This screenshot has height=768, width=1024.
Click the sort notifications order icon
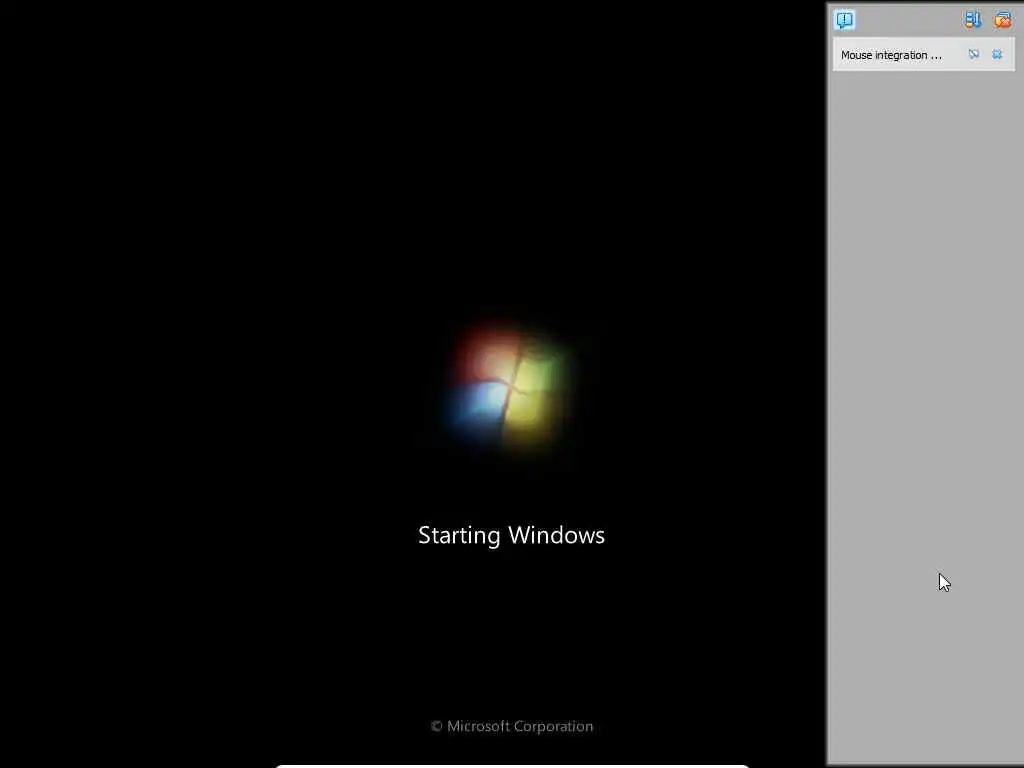point(972,20)
